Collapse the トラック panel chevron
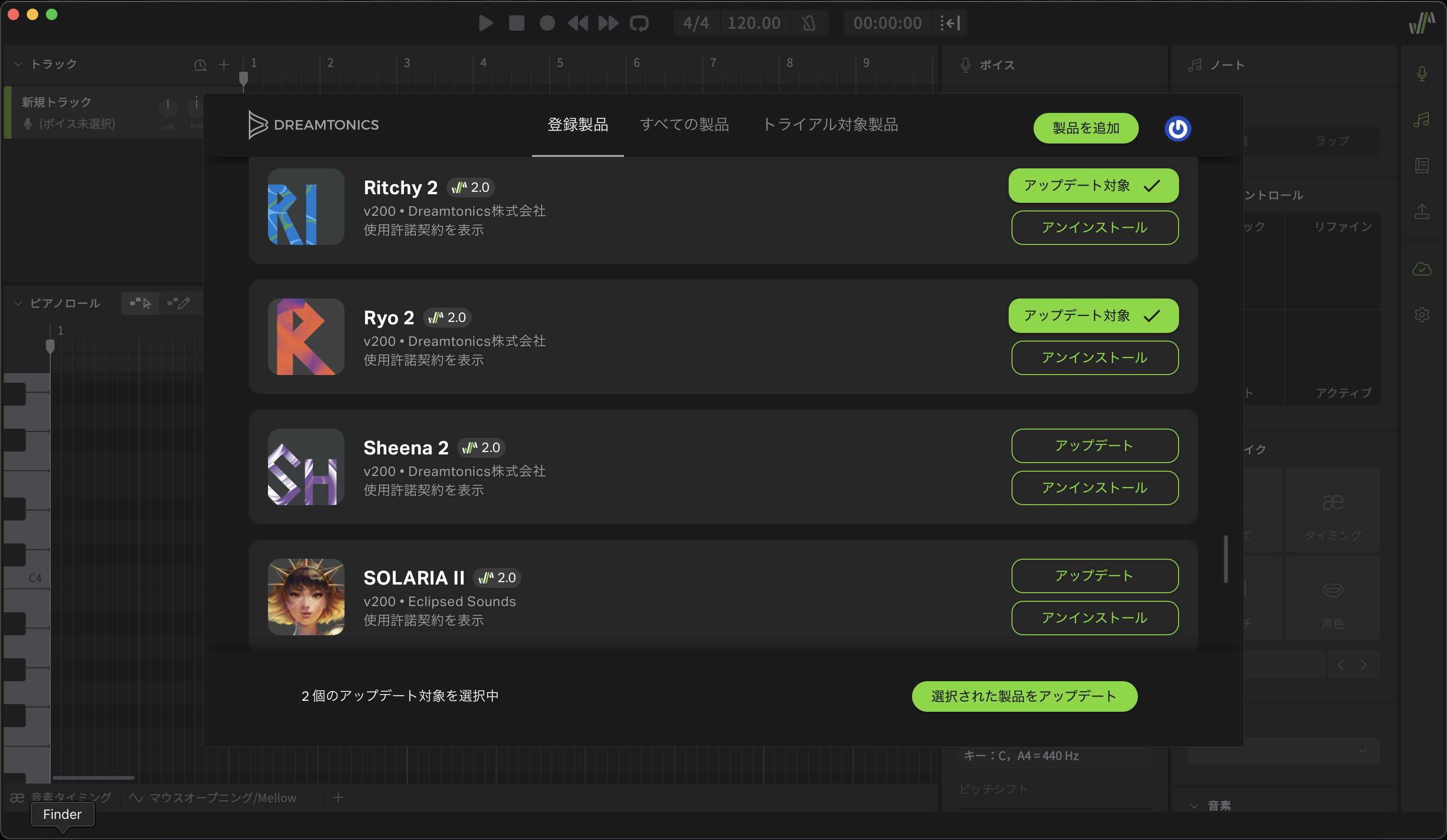The height and width of the screenshot is (840, 1447). pos(18,64)
